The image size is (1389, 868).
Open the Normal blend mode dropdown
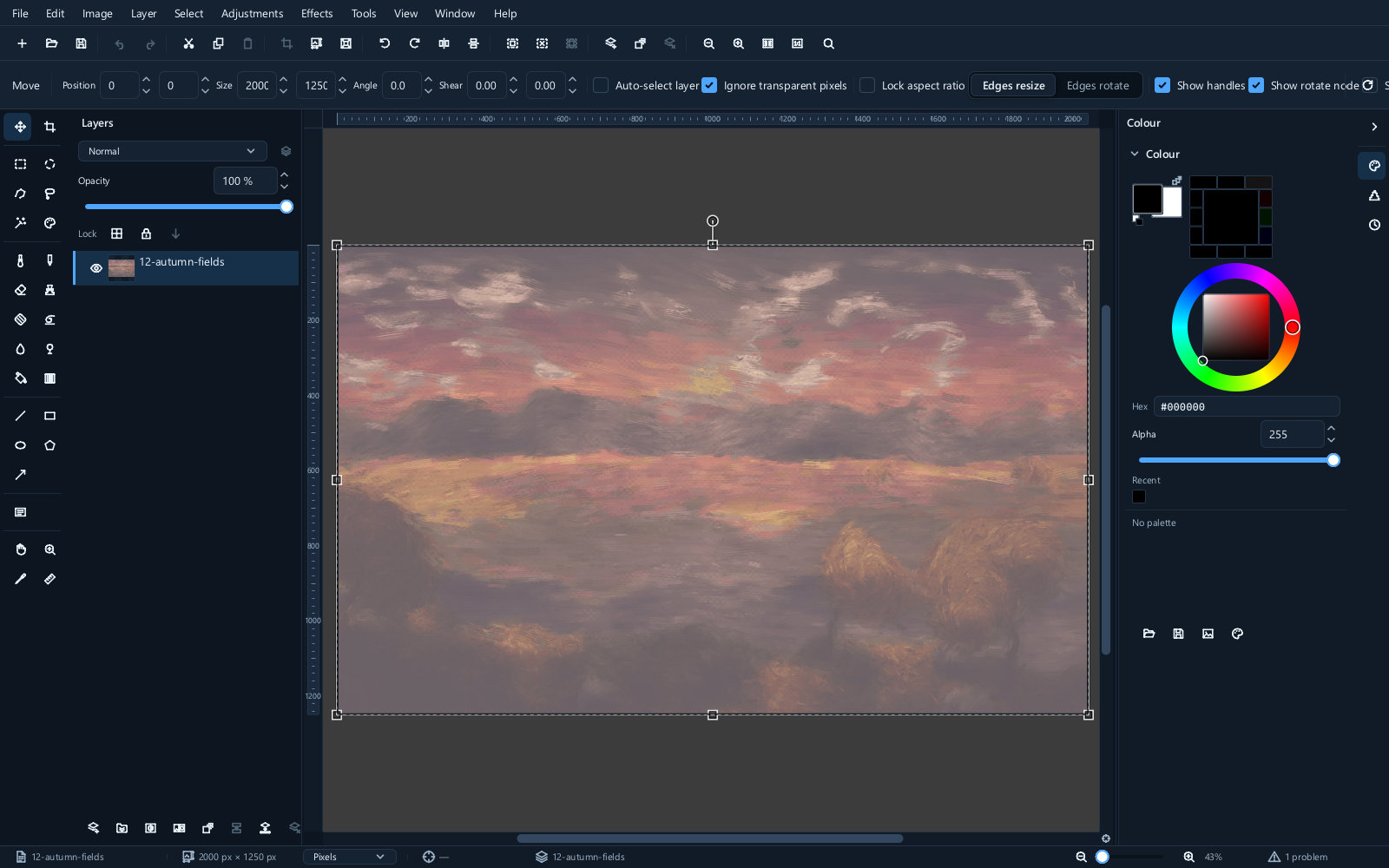click(x=172, y=151)
